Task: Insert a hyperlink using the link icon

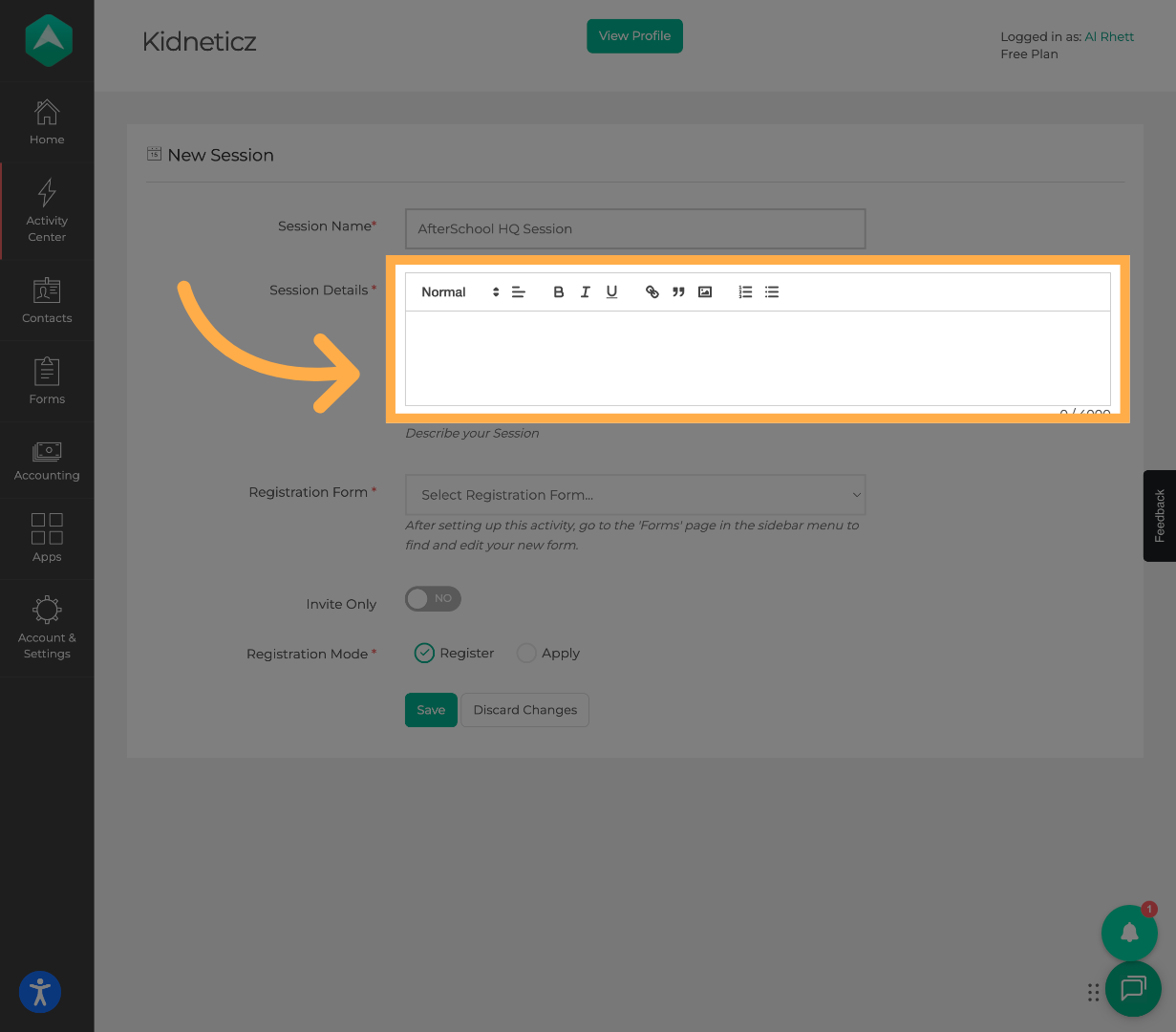Action: coord(652,292)
